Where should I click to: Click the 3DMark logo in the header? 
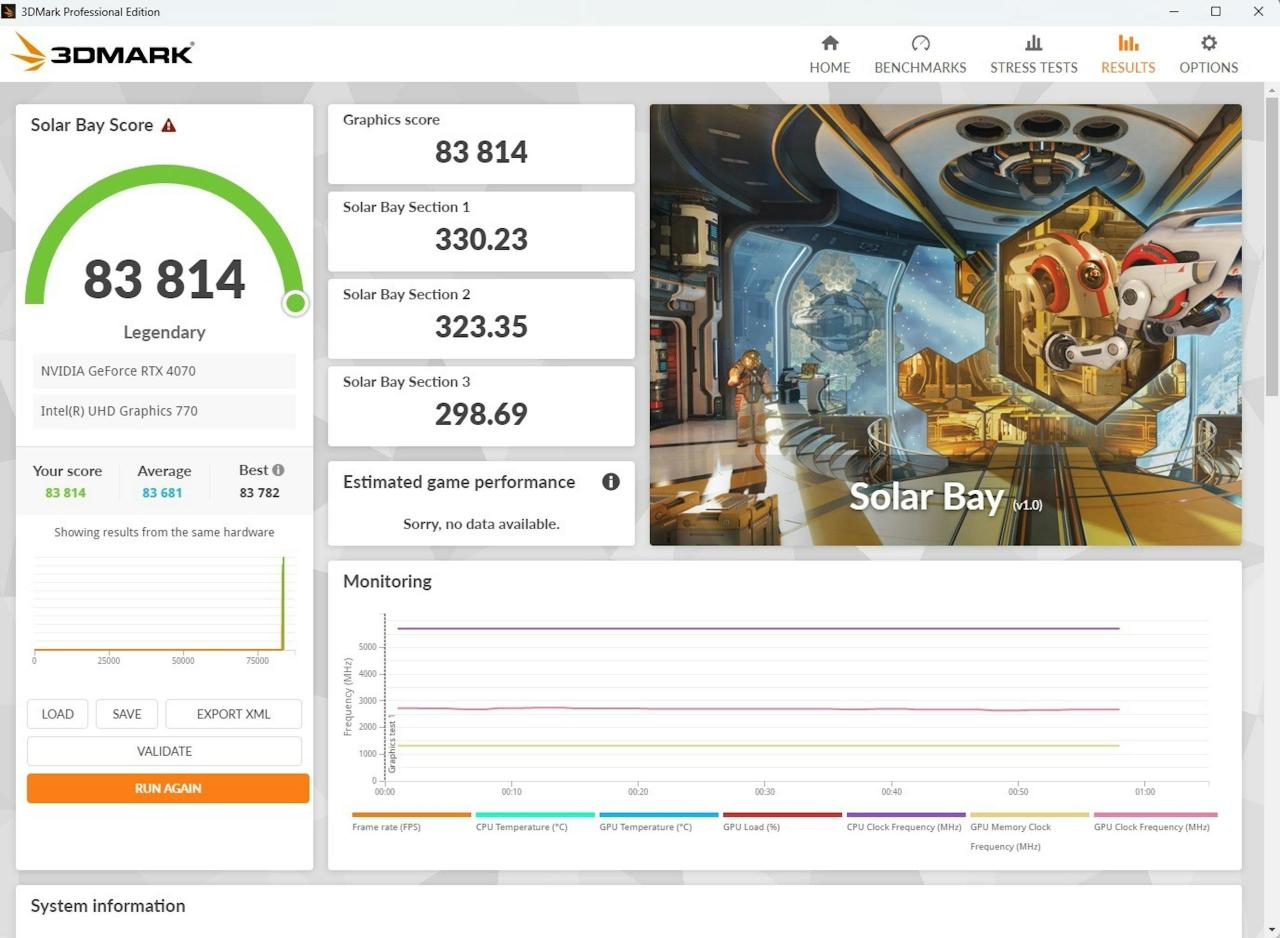103,53
